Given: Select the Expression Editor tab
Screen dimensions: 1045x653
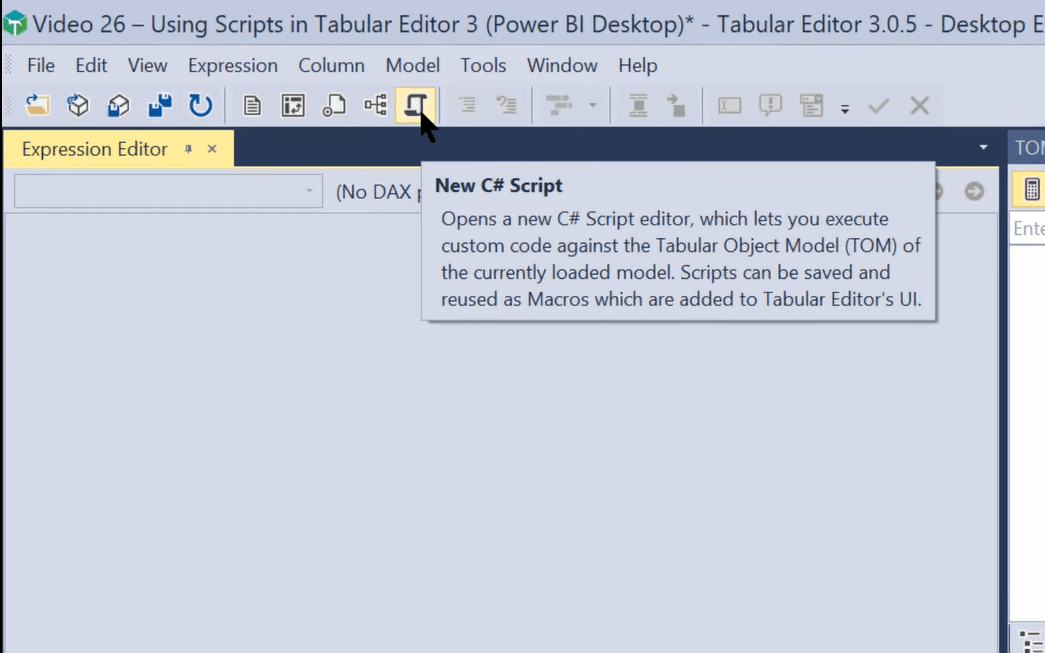Looking at the screenshot, I should pyautogui.click(x=94, y=149).
